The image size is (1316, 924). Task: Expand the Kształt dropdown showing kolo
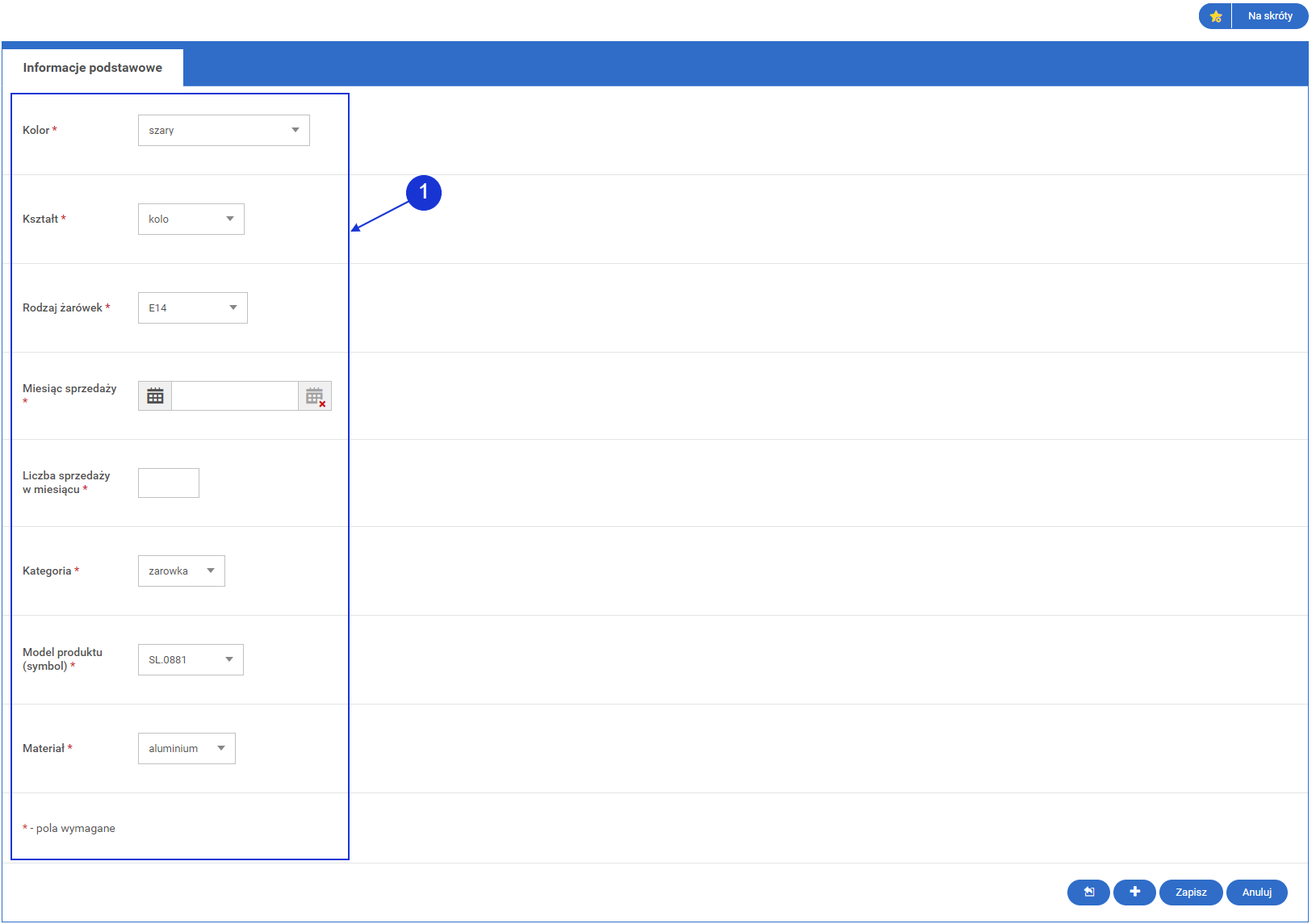coord(191,220)
